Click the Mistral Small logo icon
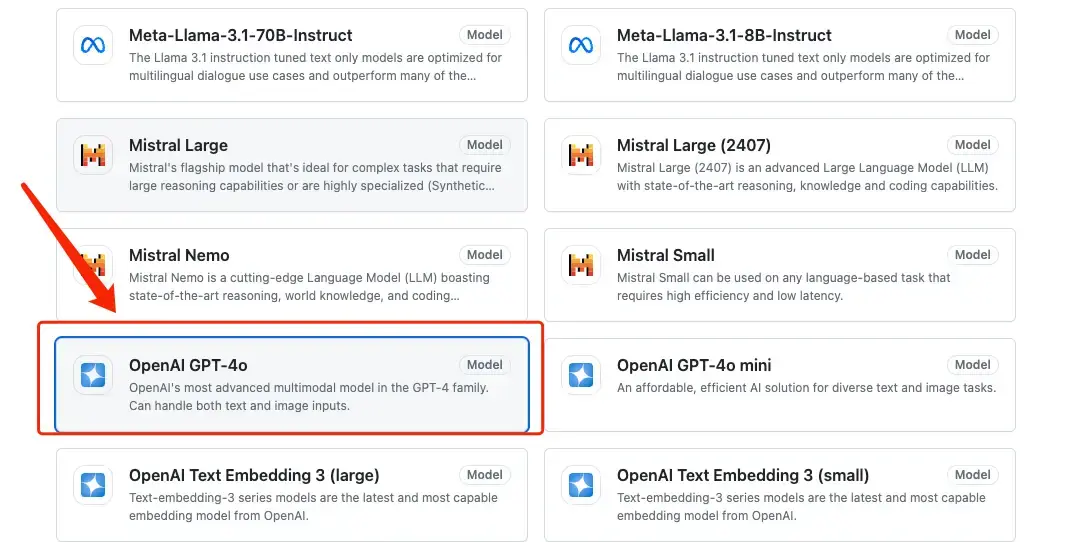Image resolution: width=1092 pixels, height=542 pixels. click(581, 265)
